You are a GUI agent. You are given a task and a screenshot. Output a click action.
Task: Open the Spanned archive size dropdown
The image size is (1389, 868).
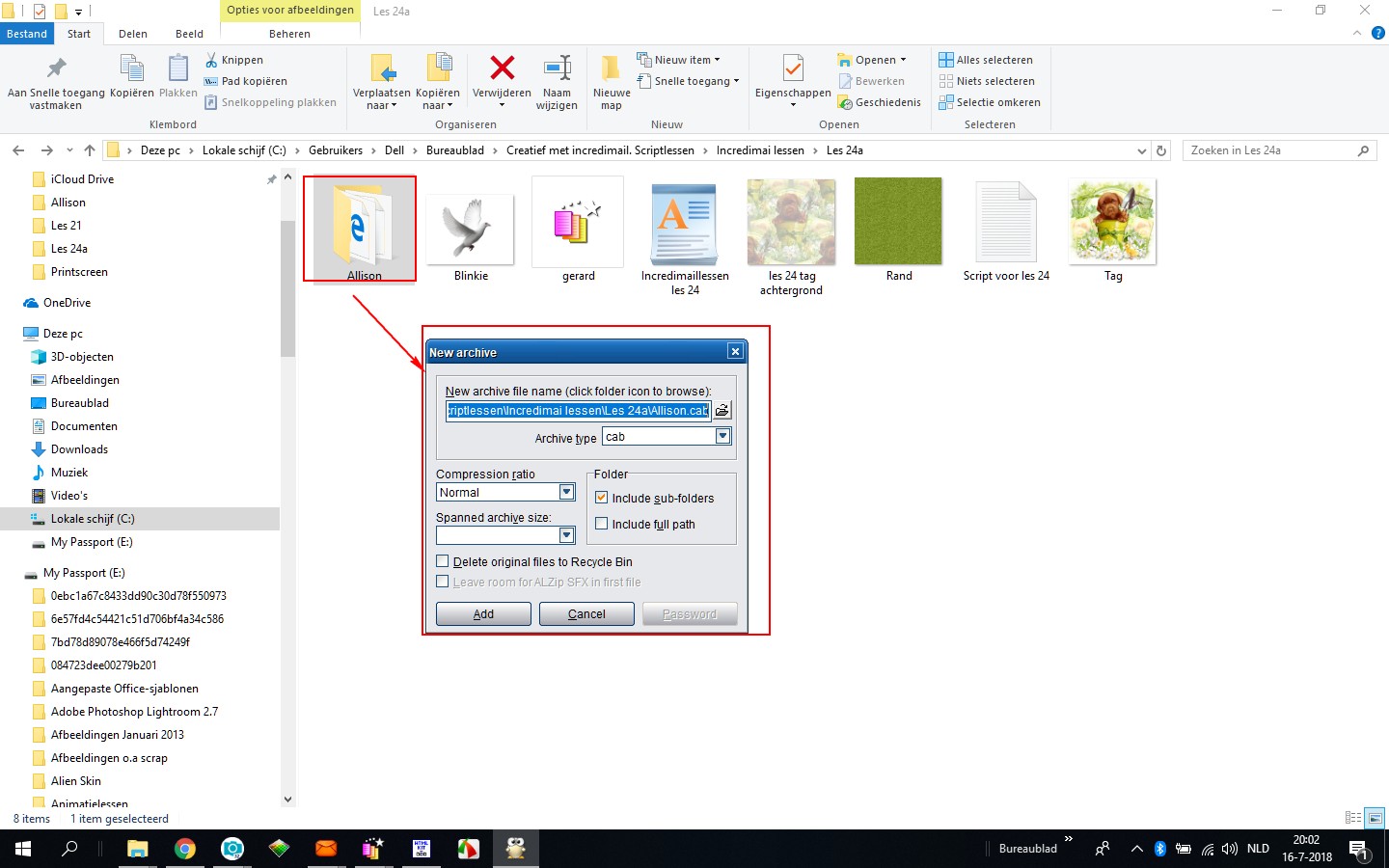[x=567, y=535]
